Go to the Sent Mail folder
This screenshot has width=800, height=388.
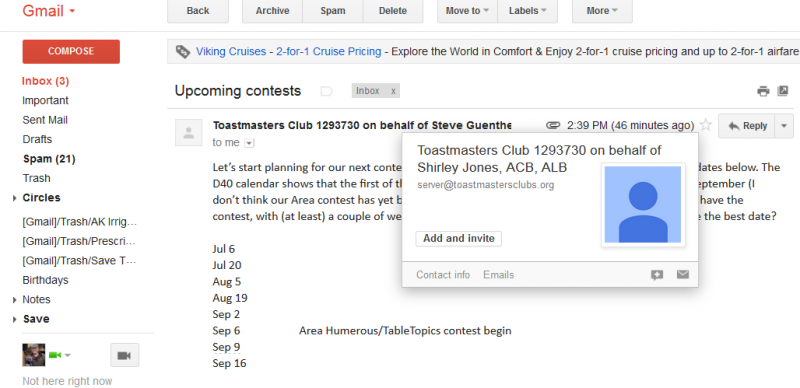(45, 120)
